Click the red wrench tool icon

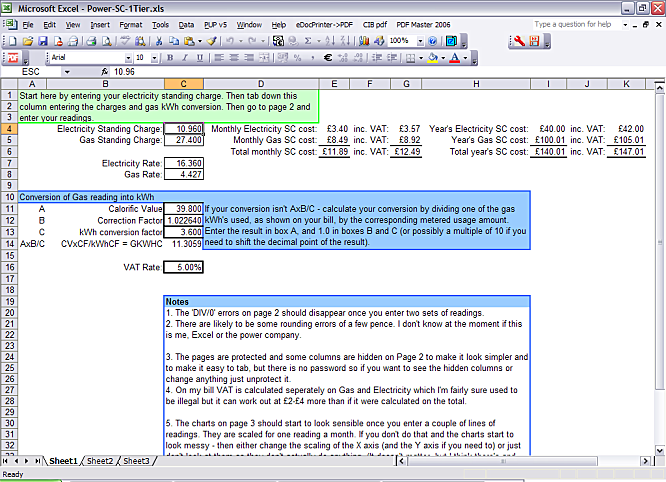click(519, 41)
